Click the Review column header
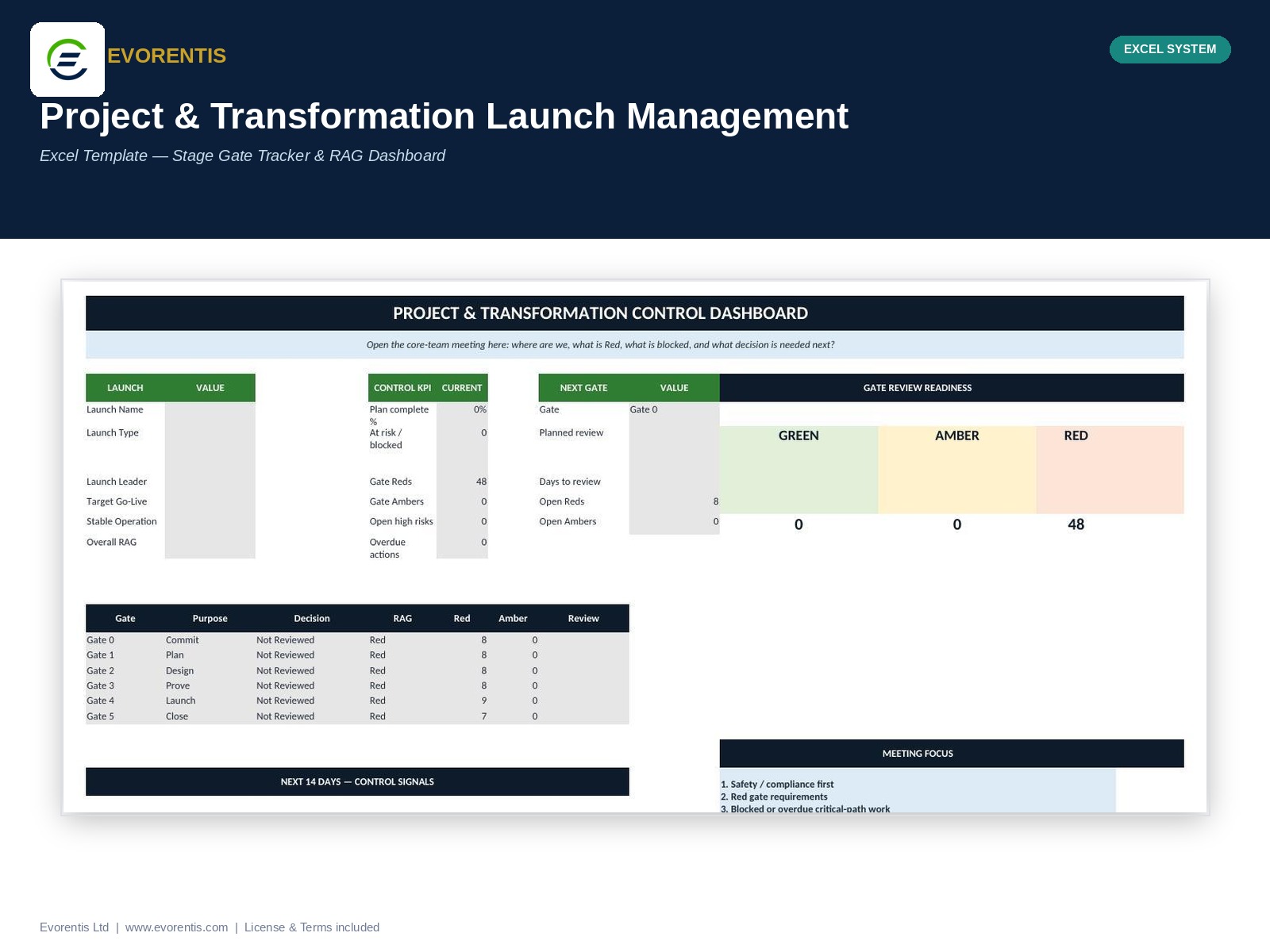1270x952 pixels. [x=583, y=619]
